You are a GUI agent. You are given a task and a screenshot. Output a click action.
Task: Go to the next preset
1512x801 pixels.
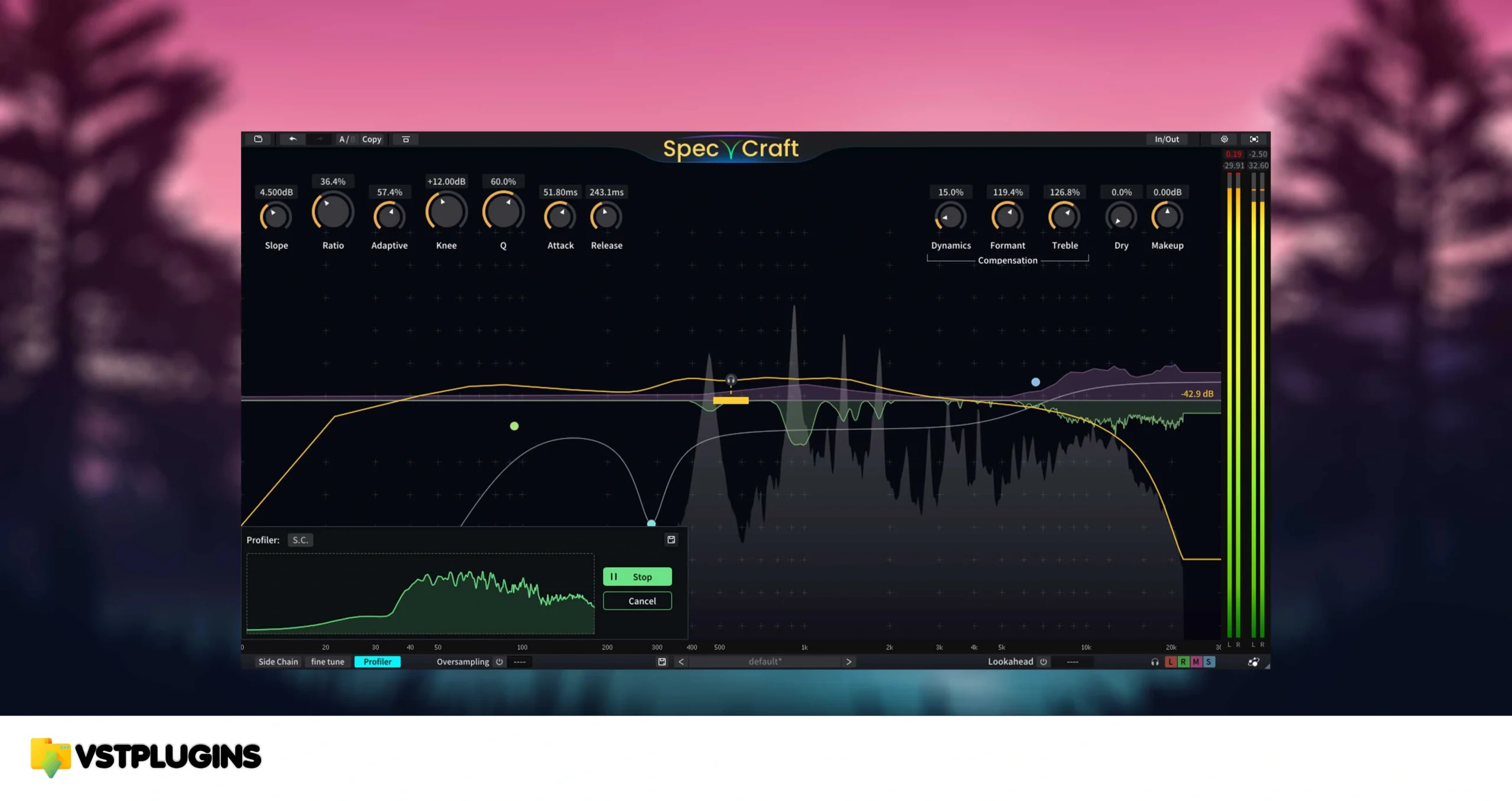(849, 662)
